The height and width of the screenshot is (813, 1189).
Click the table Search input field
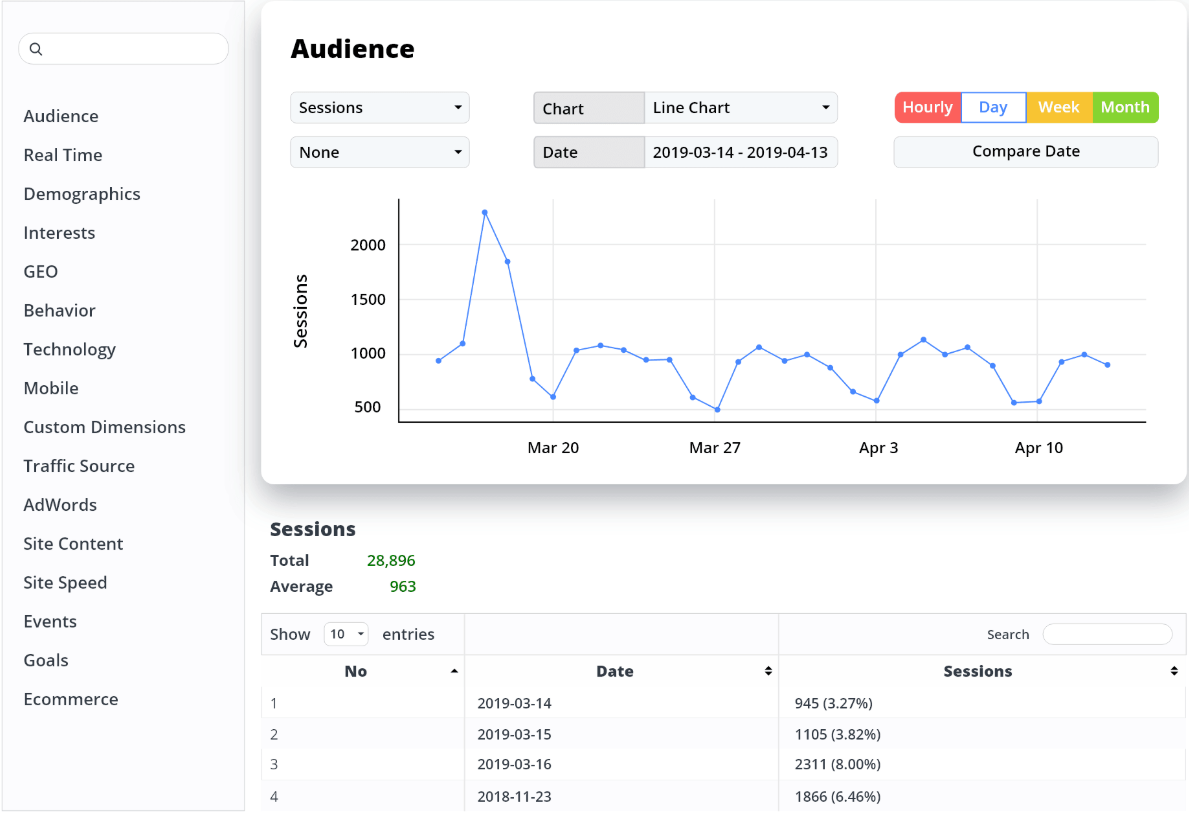pos(1107,634)
